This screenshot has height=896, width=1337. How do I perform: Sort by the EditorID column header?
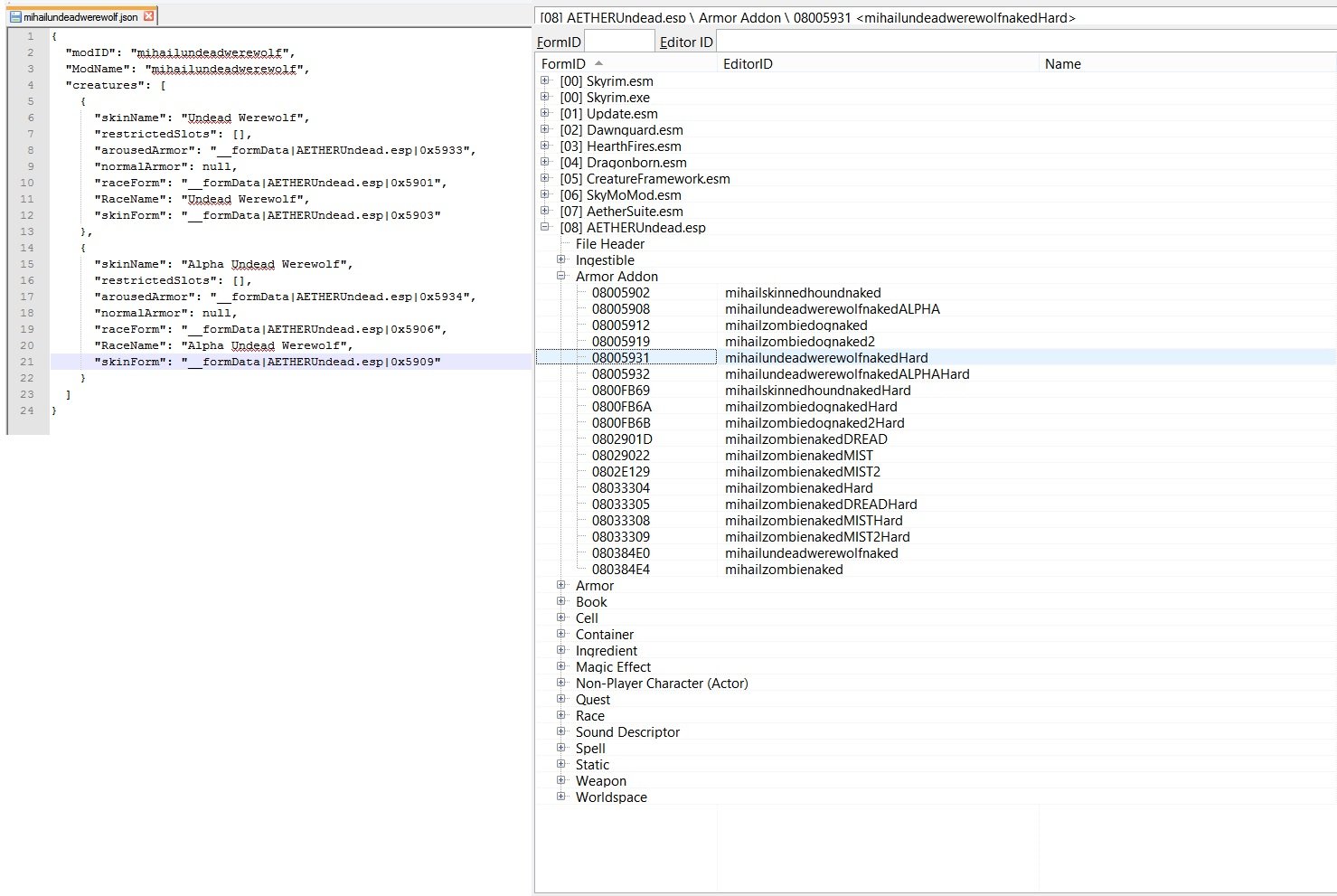click(x=748, y=64)
